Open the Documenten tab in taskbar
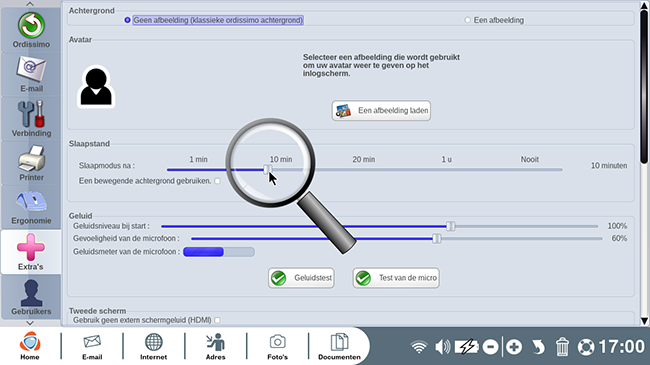Image resolution: width=650 pixels, height=365 pixels. pyautogui.click(x=339, y=346)
